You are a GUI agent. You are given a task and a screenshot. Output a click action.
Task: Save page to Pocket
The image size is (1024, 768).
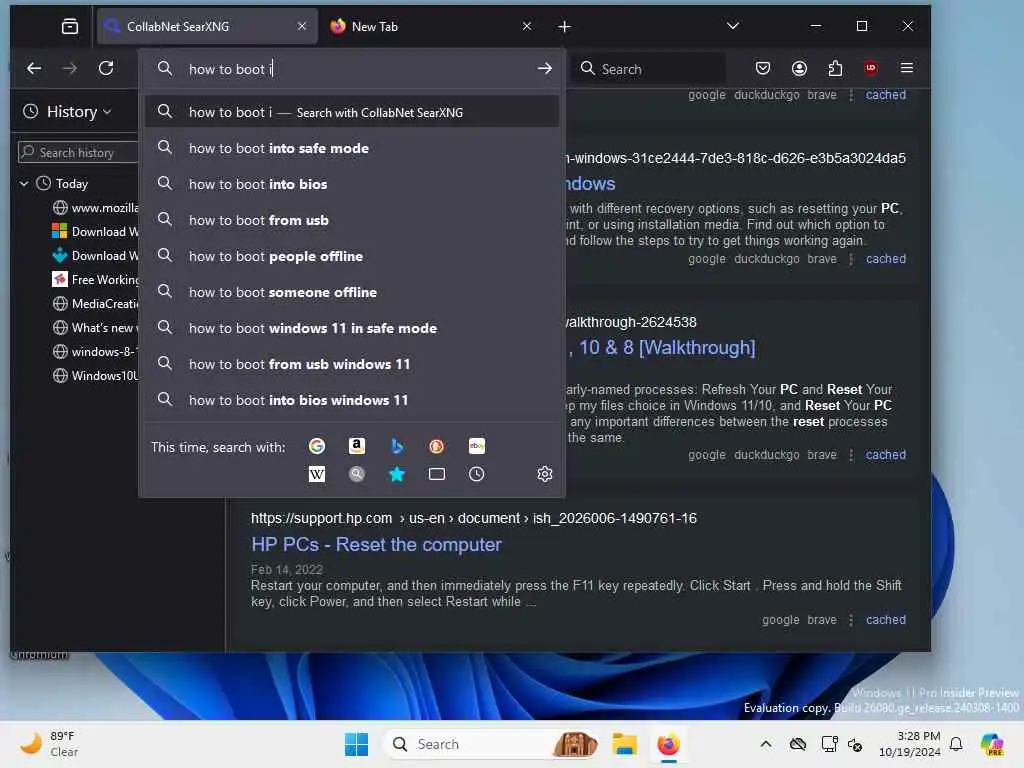pos(763,68)
